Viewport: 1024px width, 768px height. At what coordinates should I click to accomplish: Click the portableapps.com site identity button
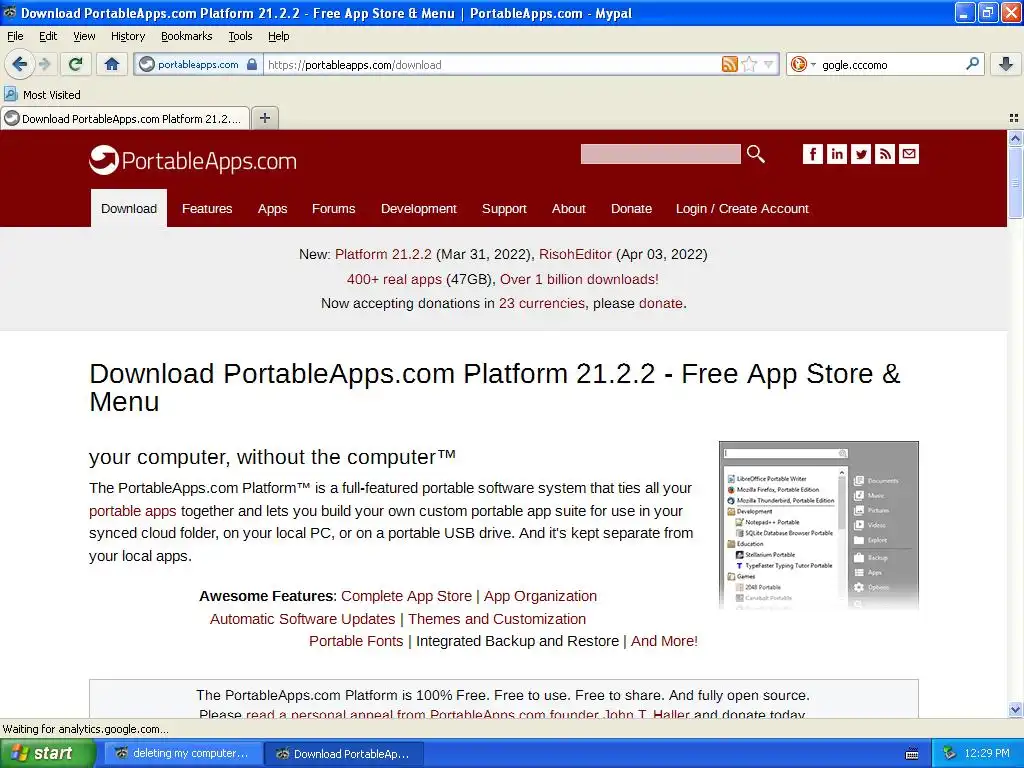(199, 65)
